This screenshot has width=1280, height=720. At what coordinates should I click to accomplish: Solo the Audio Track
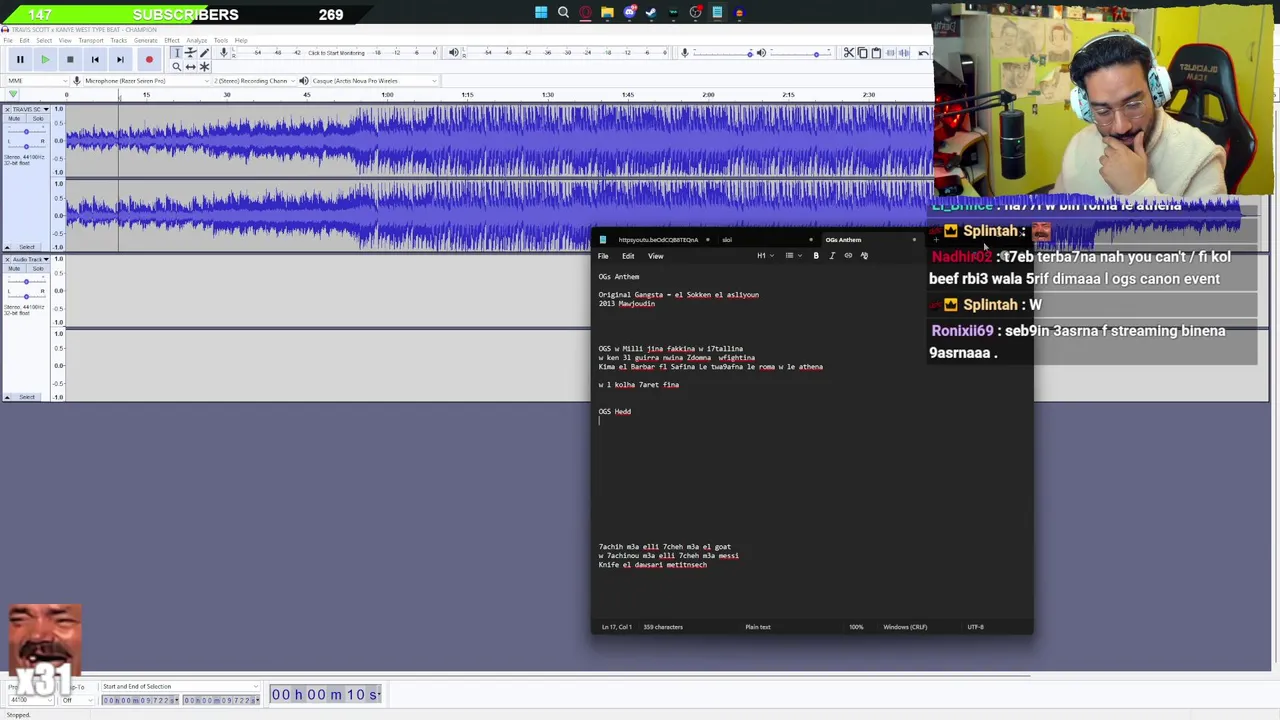(37, 270)
